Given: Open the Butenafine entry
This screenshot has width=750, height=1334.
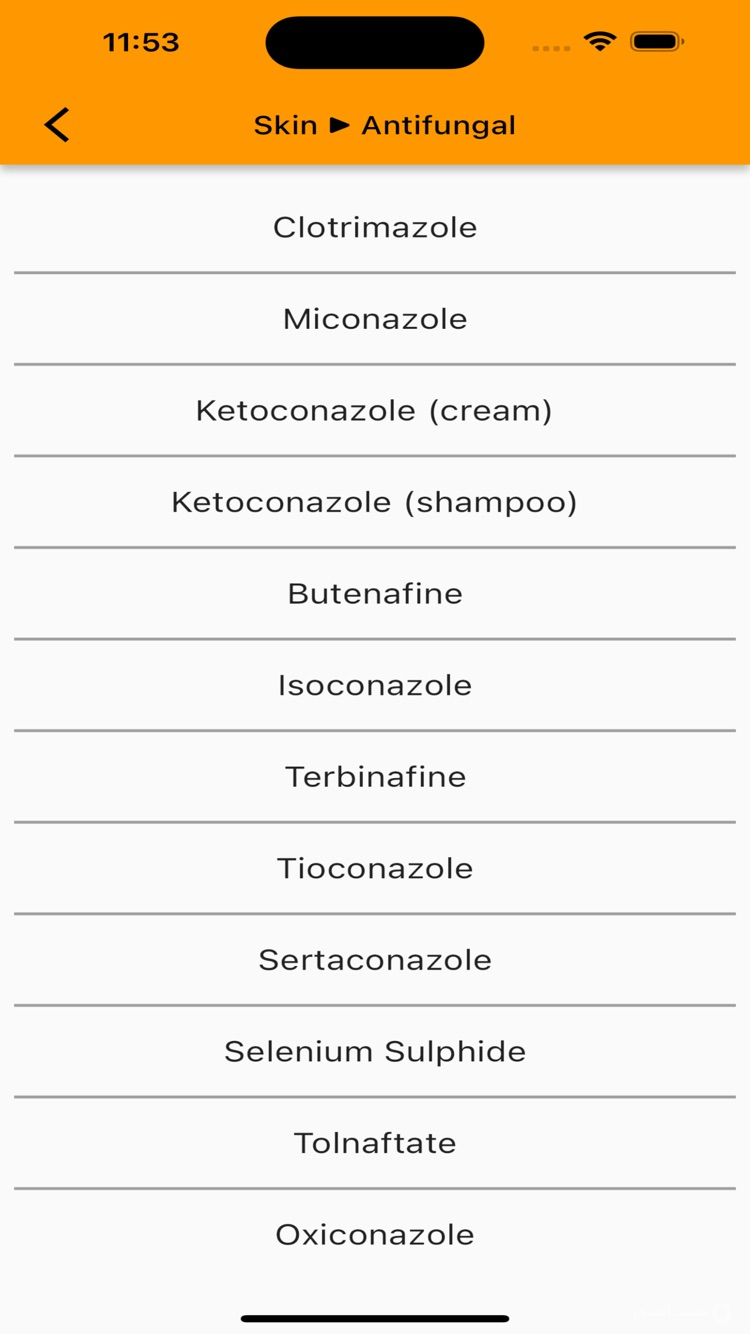Looking at the screenshot, I should (375, 593).
